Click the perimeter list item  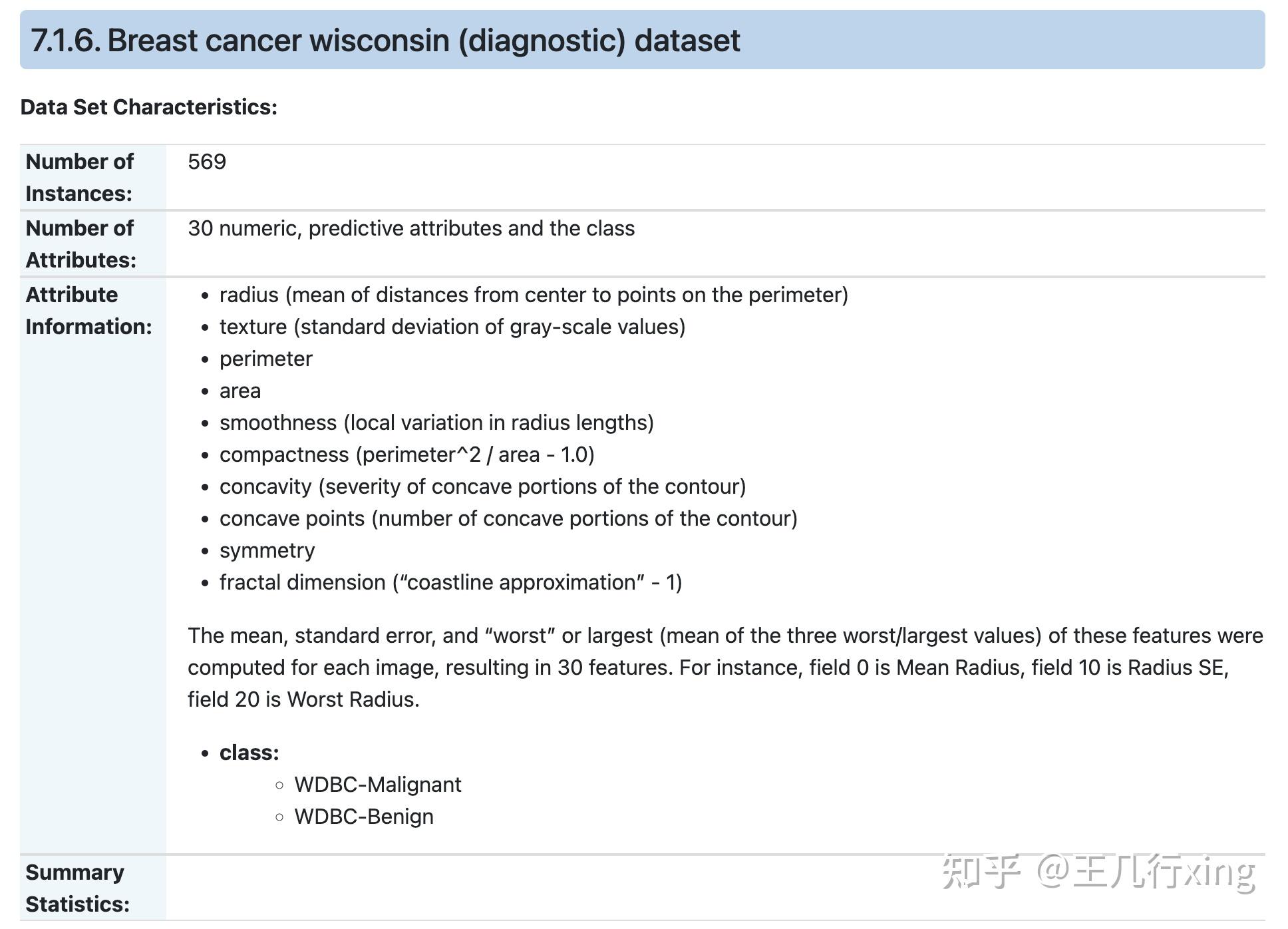click(x=265, y=359)
